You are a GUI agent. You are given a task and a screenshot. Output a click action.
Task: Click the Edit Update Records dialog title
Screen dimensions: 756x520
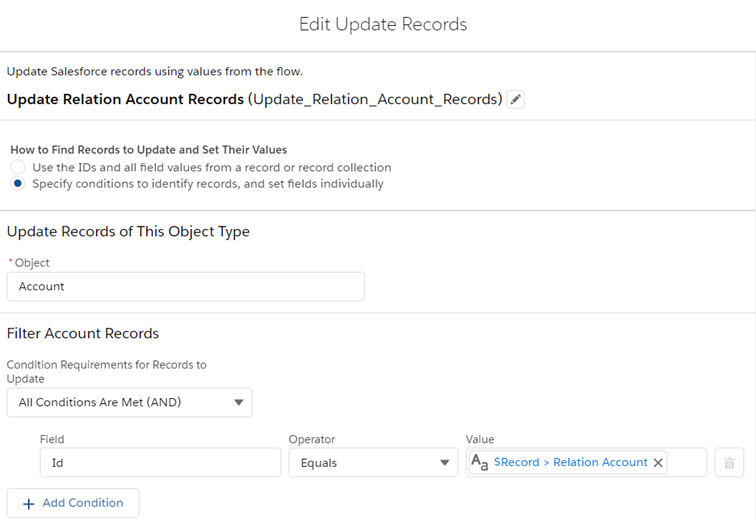tap(383, 24)
